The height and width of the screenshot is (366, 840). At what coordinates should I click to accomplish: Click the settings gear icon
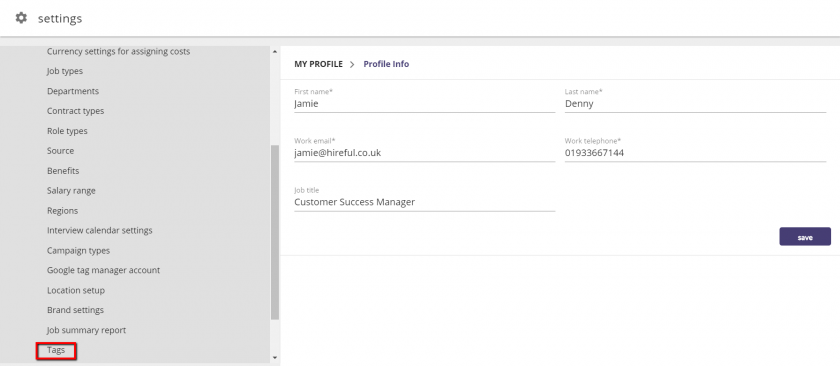point(21,18)
